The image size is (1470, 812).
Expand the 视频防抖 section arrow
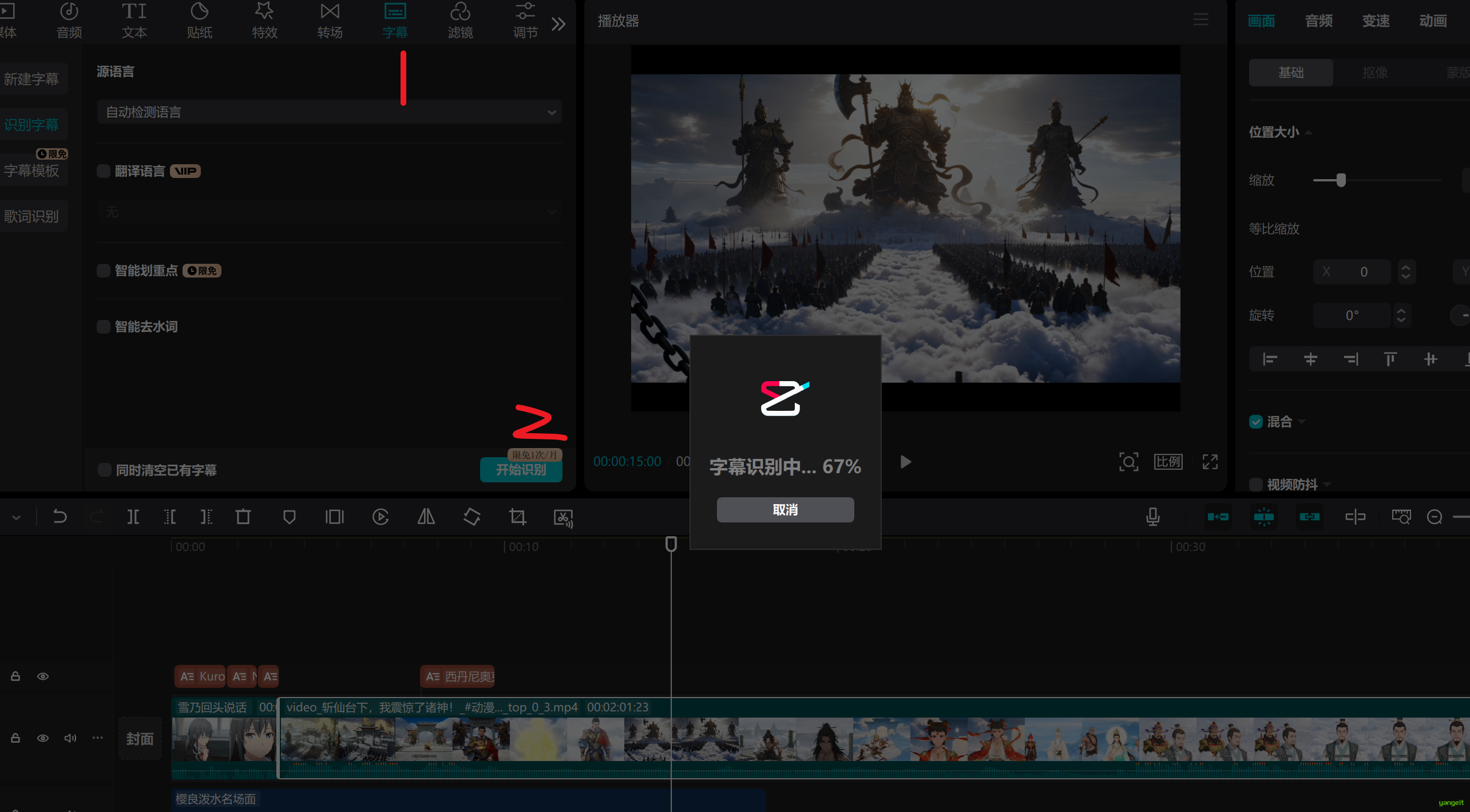coord(1327,485)
